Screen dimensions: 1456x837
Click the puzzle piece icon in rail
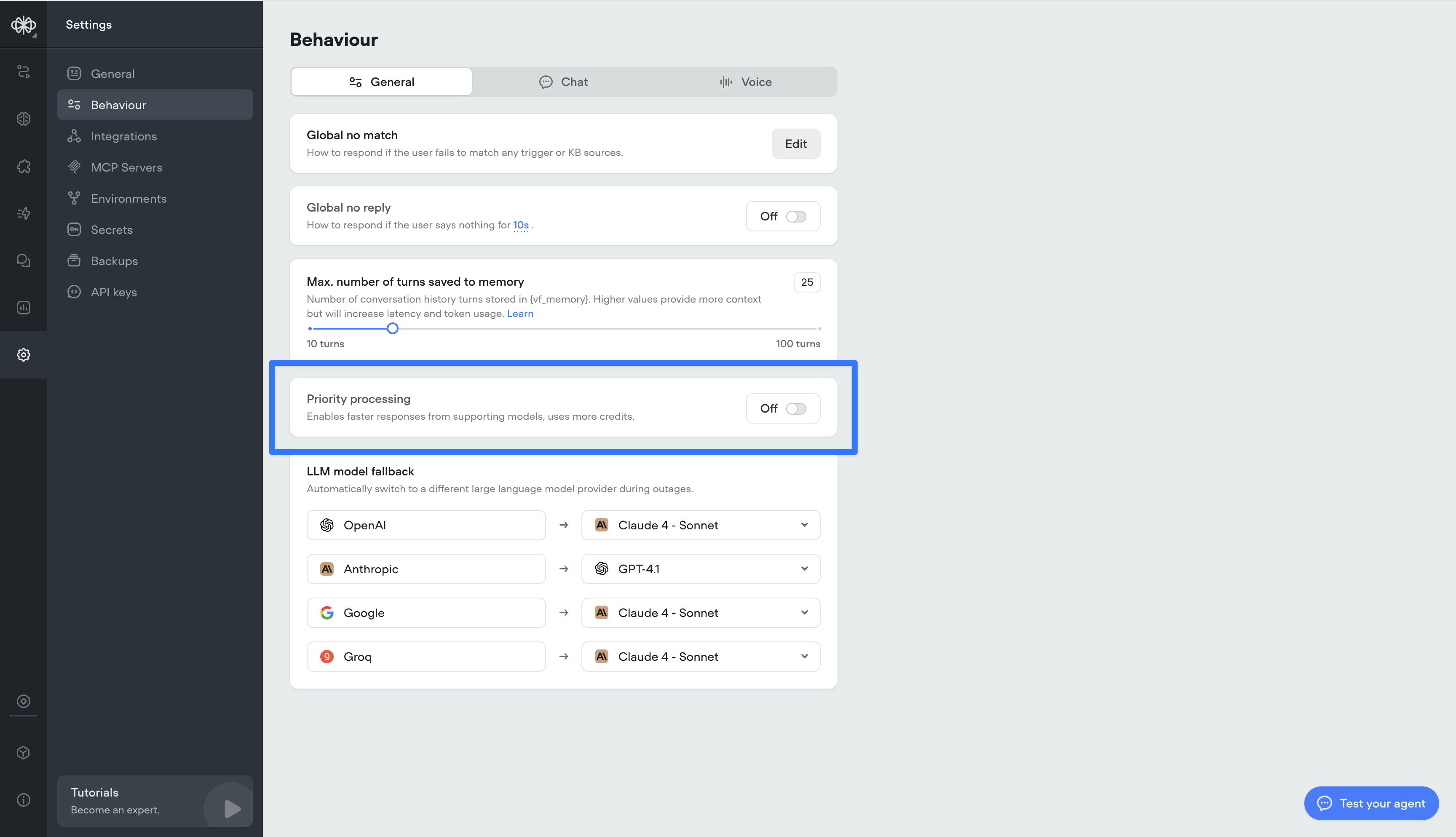click(x=23, y=166)
